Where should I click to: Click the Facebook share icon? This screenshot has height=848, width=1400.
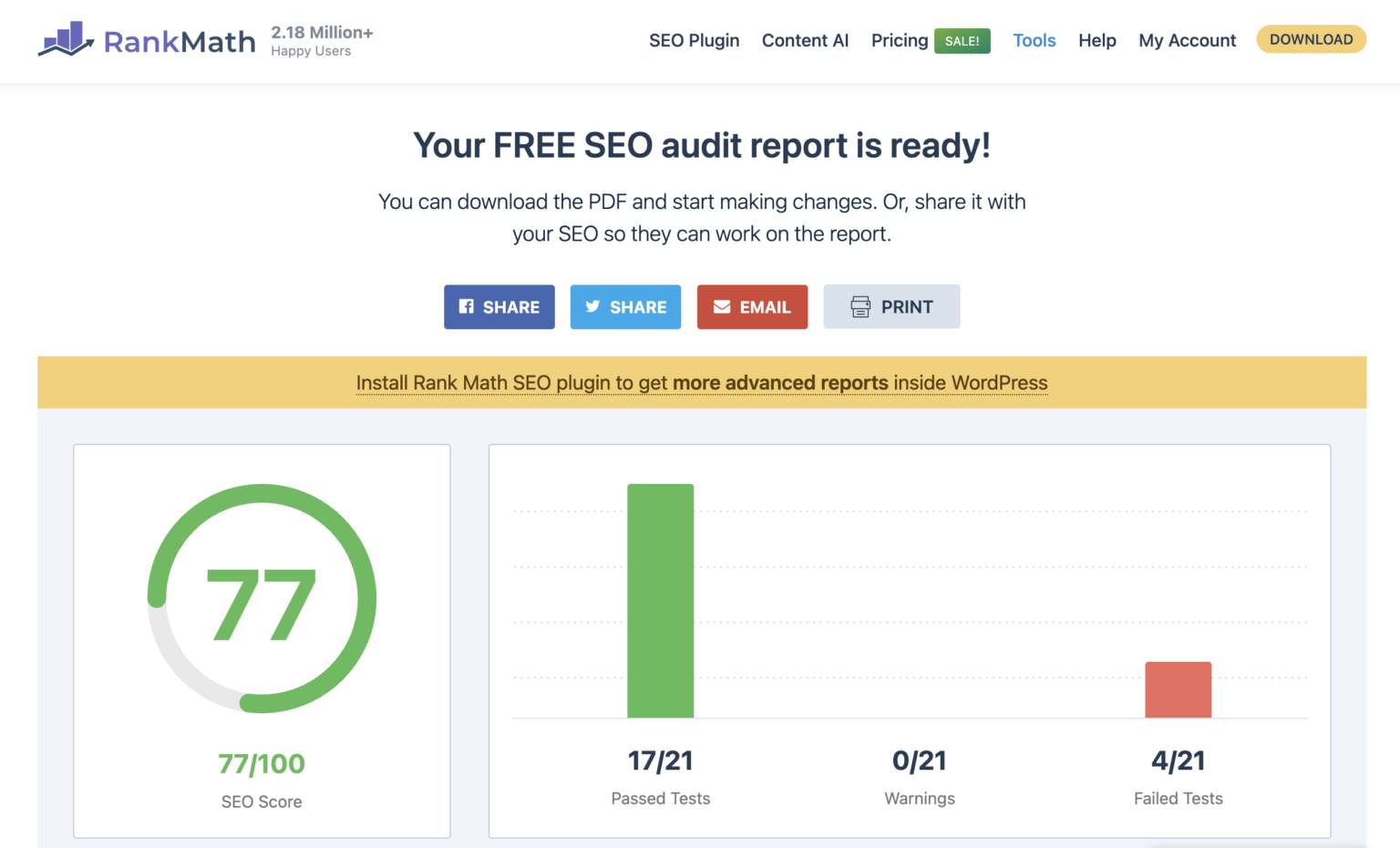[468, 306]
